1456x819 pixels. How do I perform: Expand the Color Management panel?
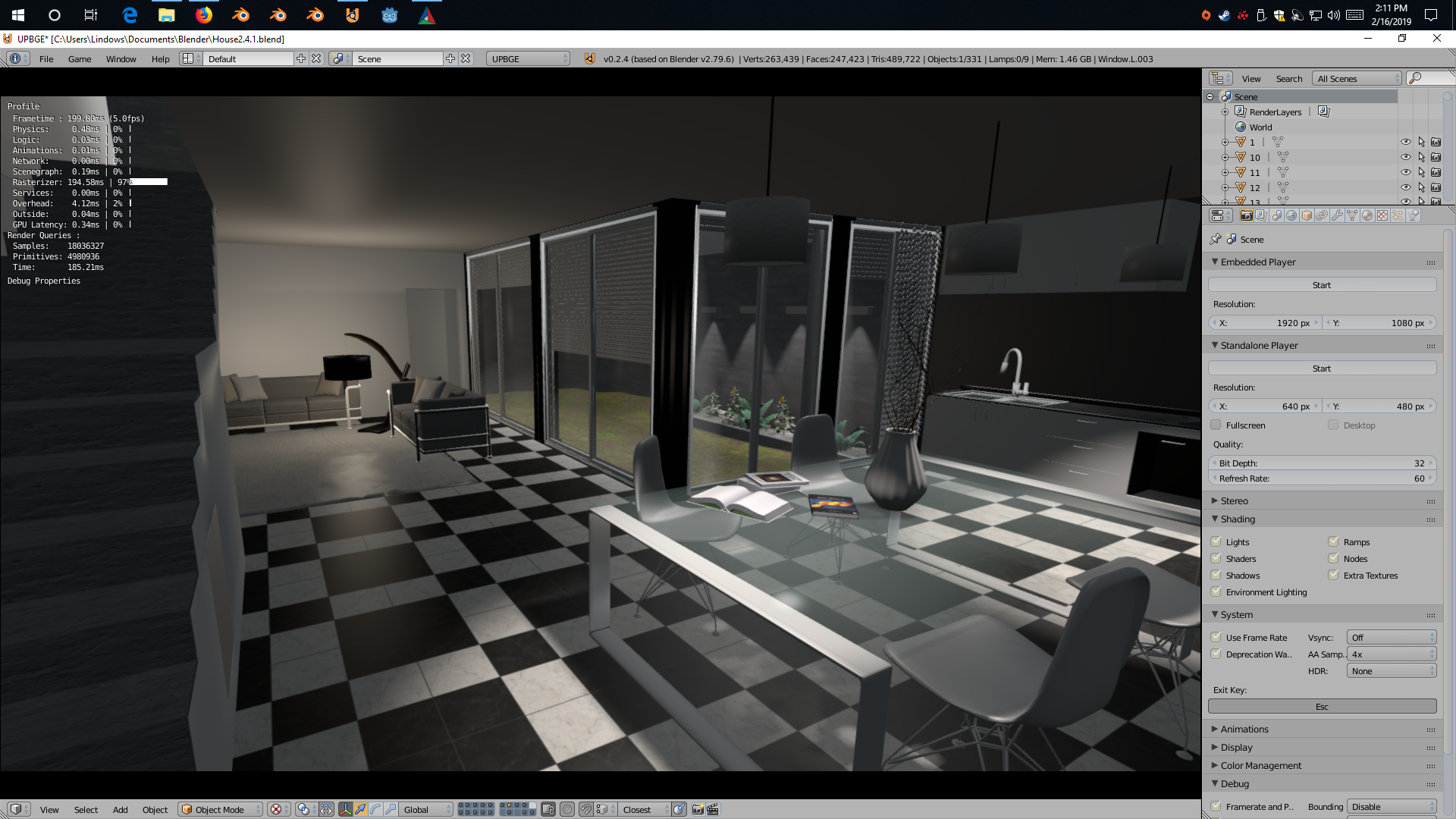click(1260, 766)
